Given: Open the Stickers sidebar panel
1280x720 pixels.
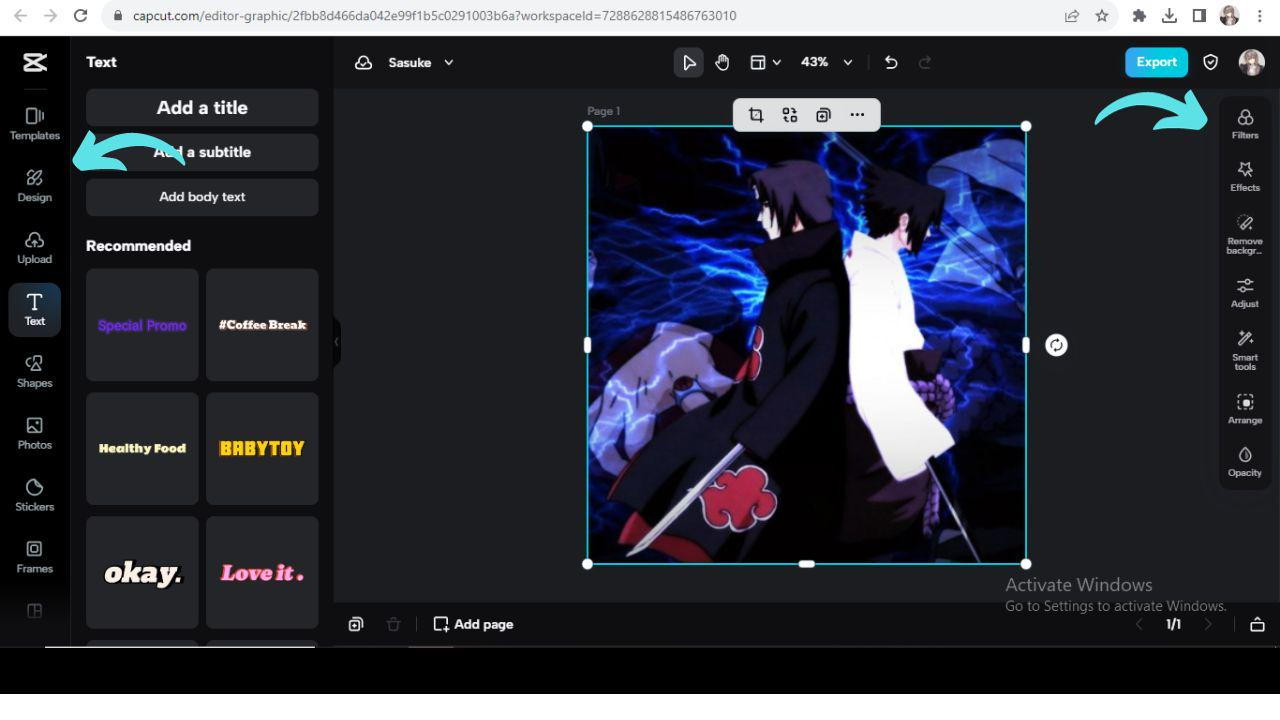Looking at the screenshot, I should (x=35, y=496).
